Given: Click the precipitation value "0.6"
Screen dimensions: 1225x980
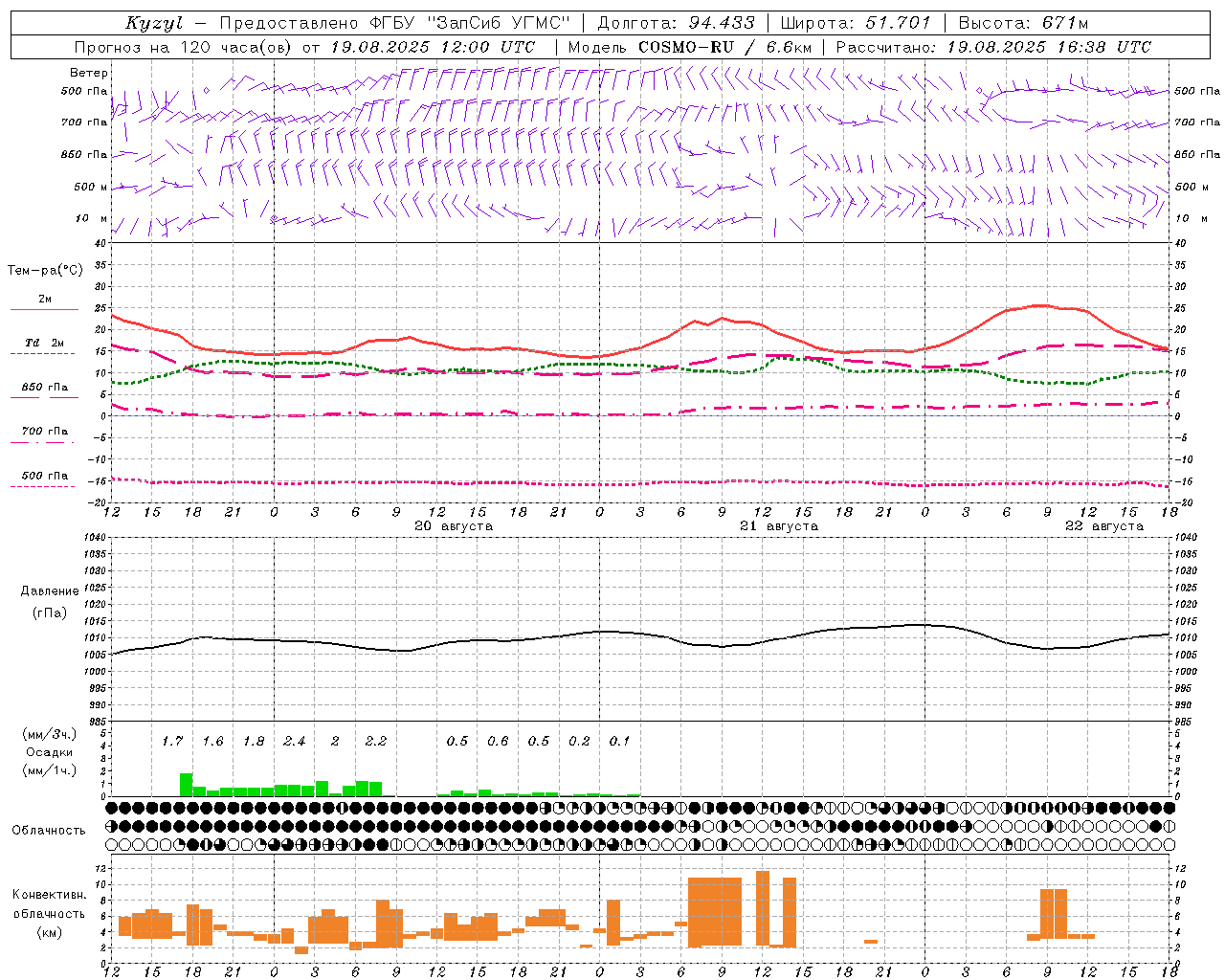Looking at the screenshot, I should (x=498, y=741).
